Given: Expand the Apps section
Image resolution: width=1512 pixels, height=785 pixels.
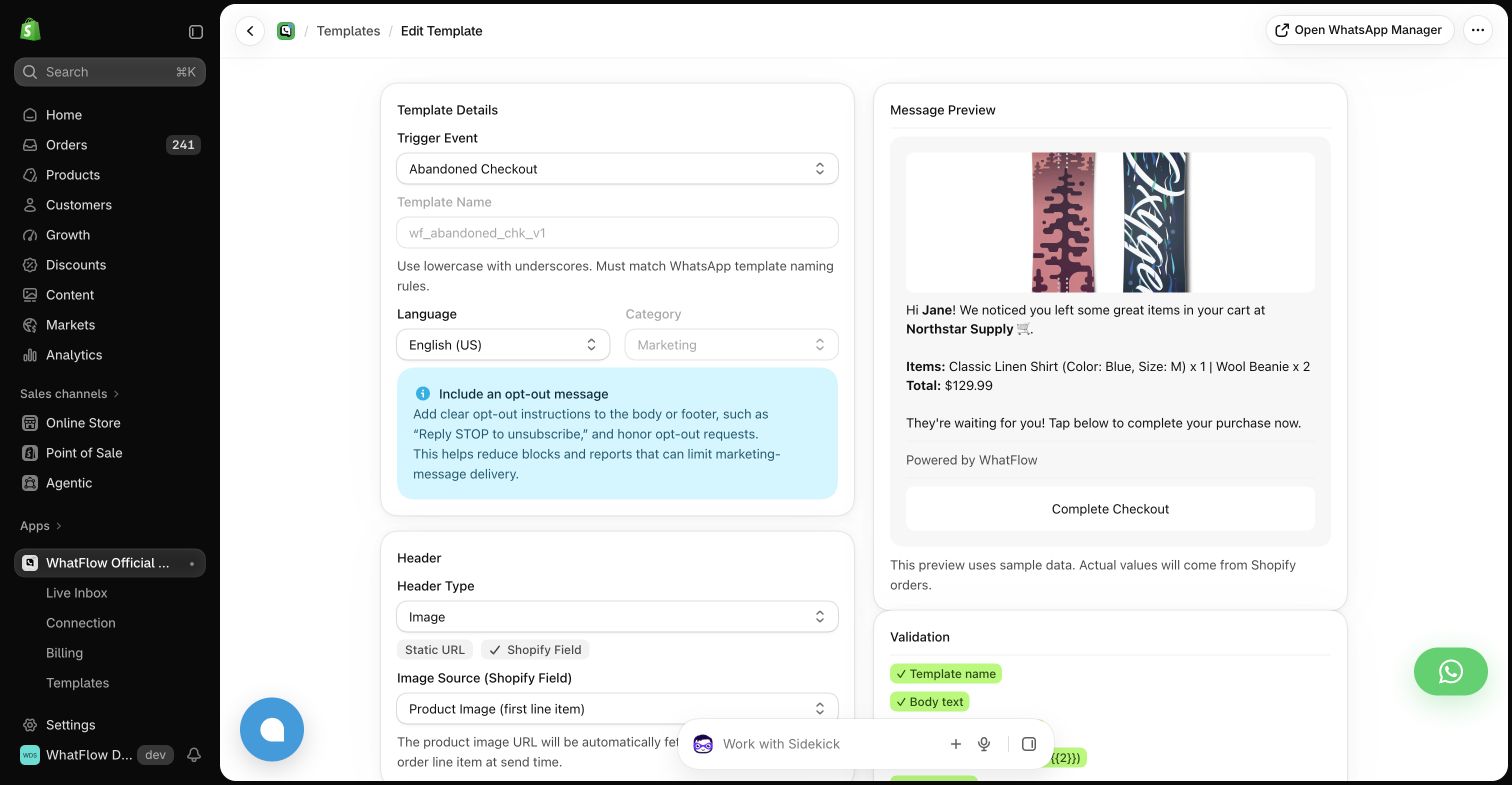Looking at the screenshot, I should pos(41,526).
